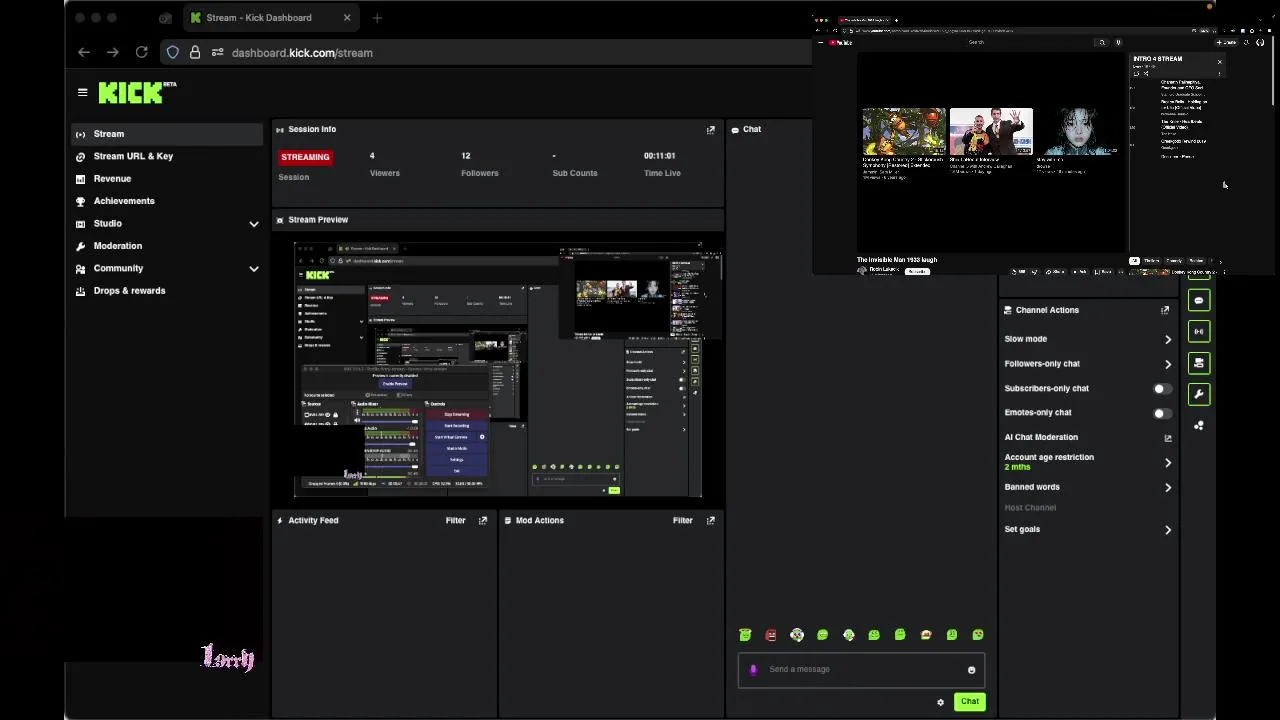Click the Create button in YouTube window
1280x720 pixels.
pyautogui.click(x=1226, y=42)
